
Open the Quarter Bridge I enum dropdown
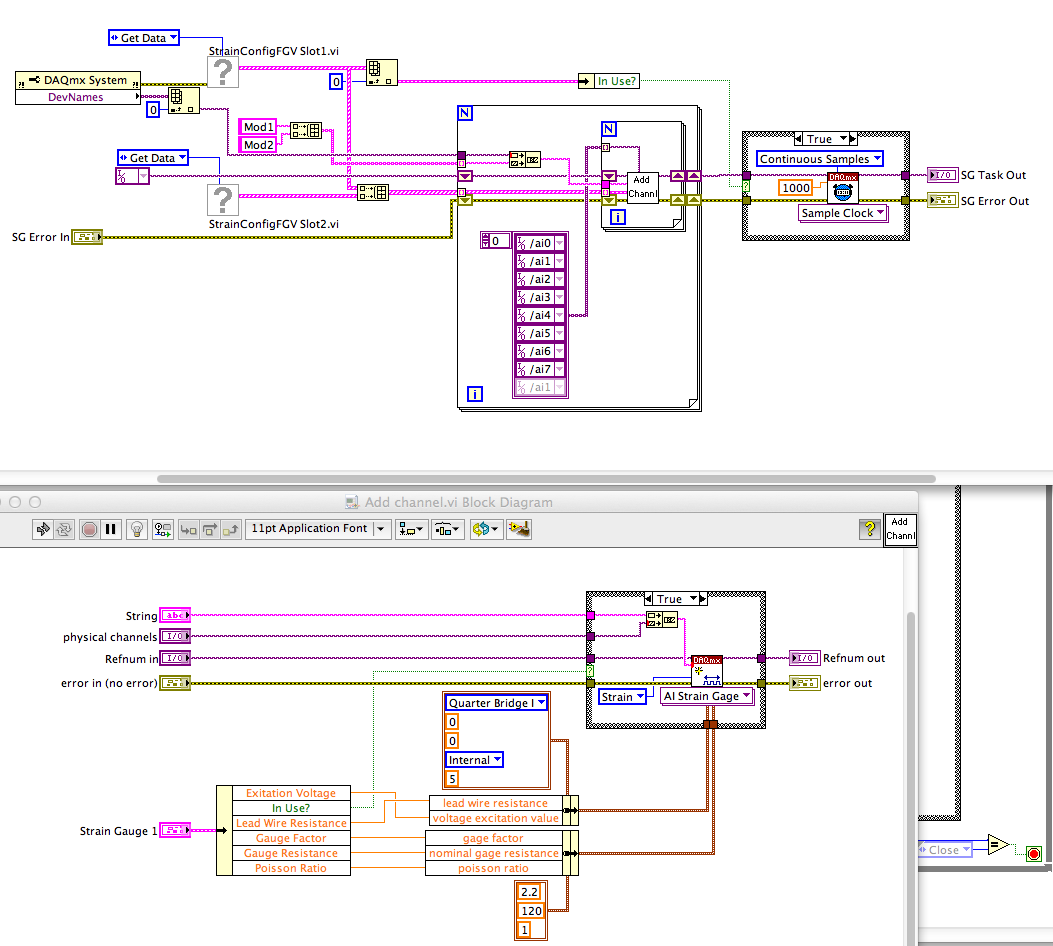496,703
